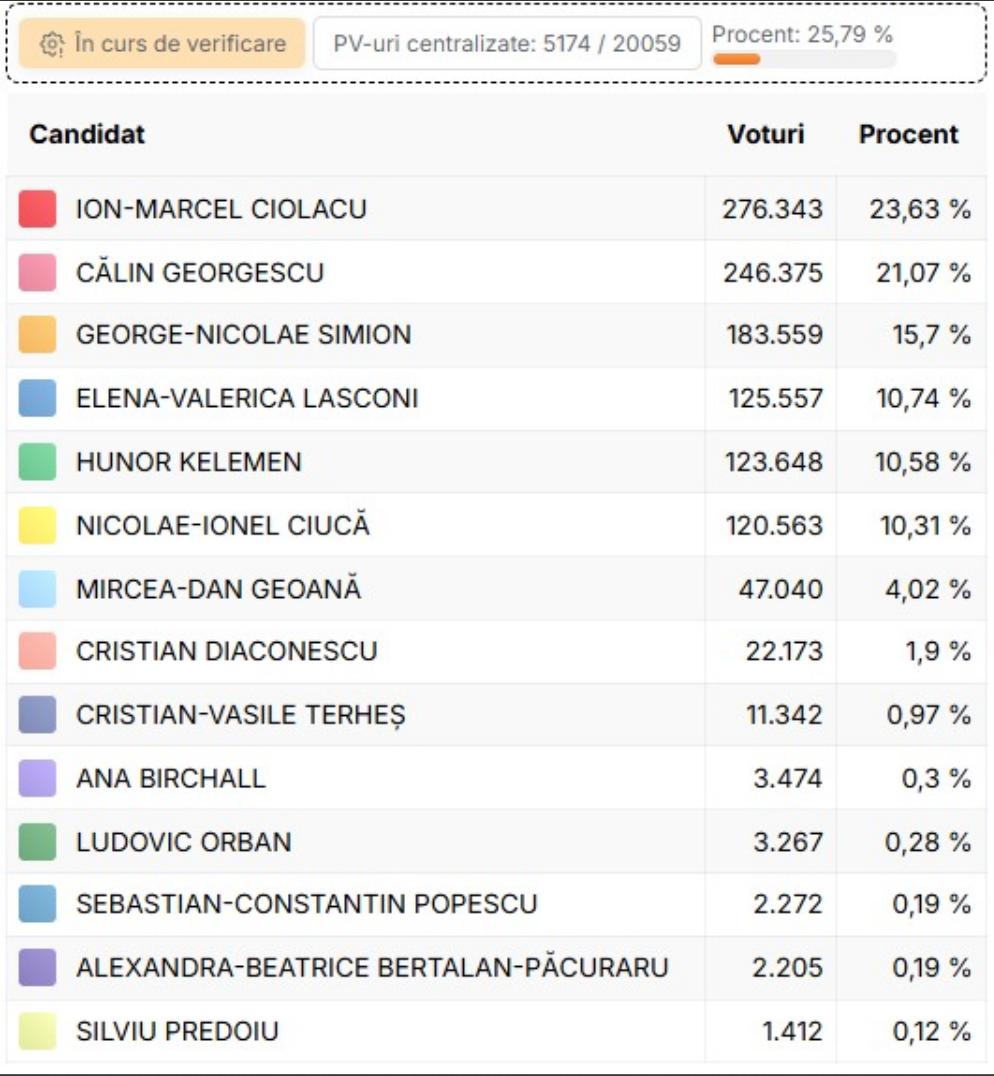The height and width of the screenshot is (1076, 994).
Task: Click Sebastian-Constantin Popescu's vote count 2.272
Action: click(x=788, y=905)
